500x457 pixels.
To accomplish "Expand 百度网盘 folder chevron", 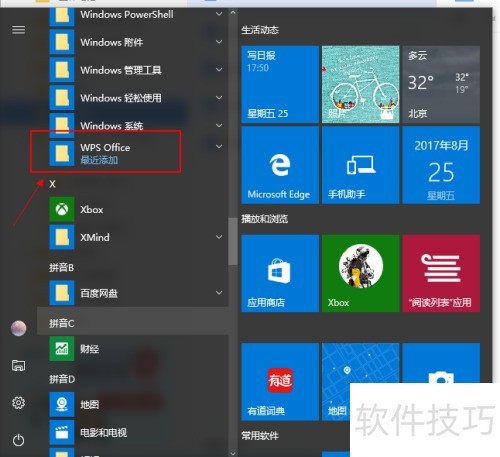I will tap(219, 293).
